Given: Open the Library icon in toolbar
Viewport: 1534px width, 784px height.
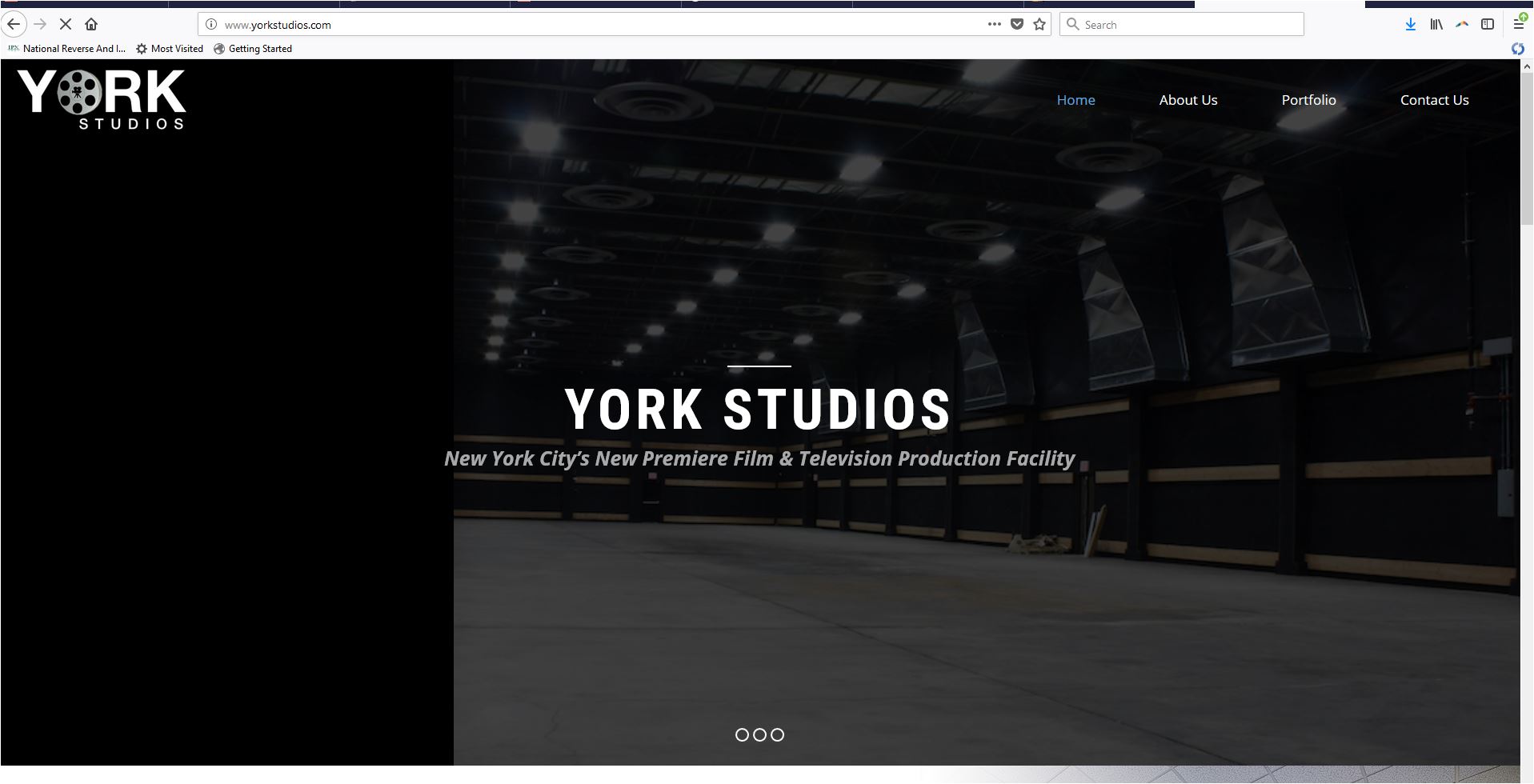Looking at the screenshot, I should (1436, 24).
